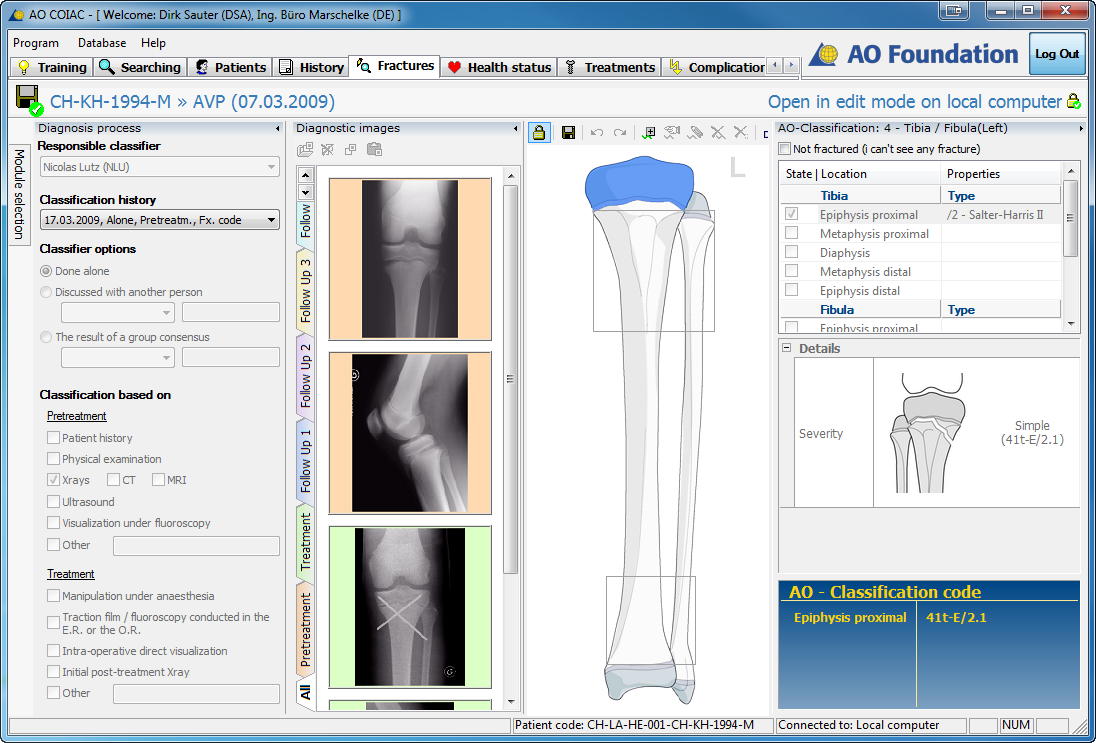Screen dimensions: 1096x743
Task: Click the Log Out button
Action: [1057, 54]
